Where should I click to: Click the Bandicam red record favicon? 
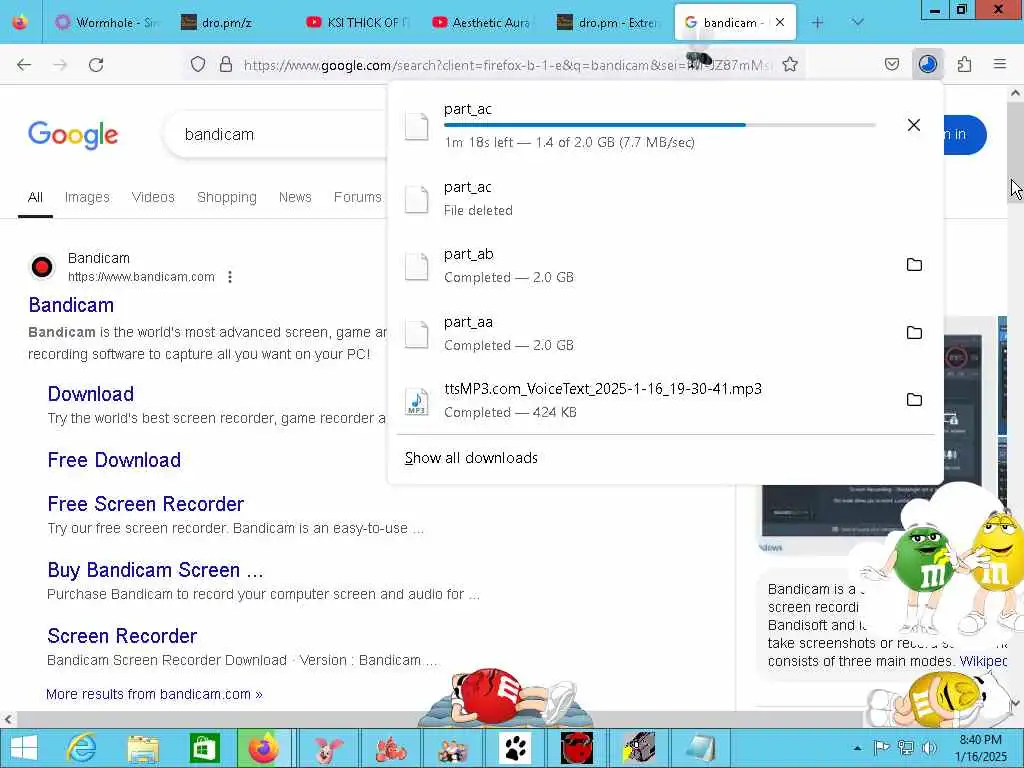pos(42,267)
